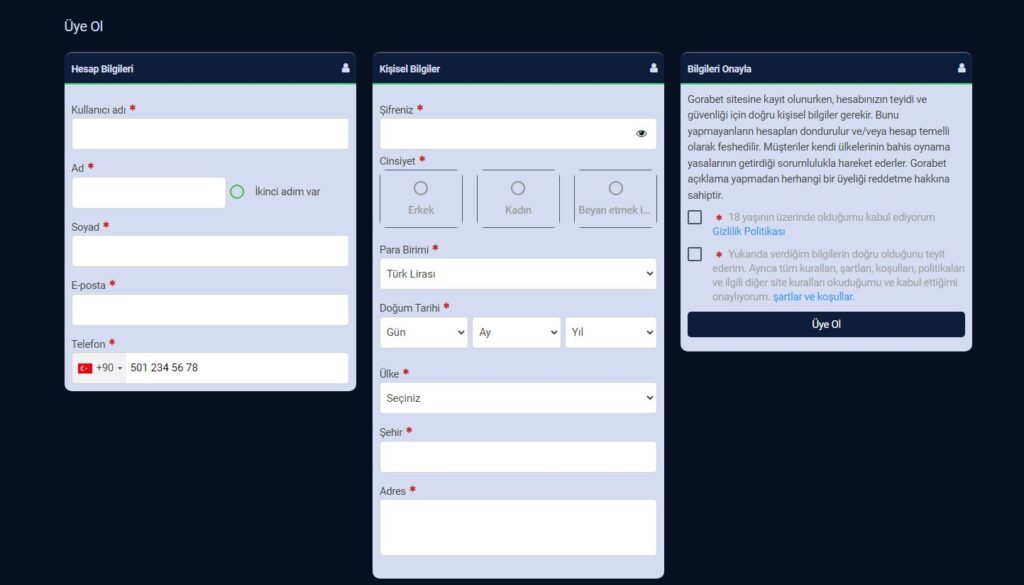The width and height of the screenshot is (1024, 585).
Task: Select the Erkek gender radio option
Action: [421, 188]
